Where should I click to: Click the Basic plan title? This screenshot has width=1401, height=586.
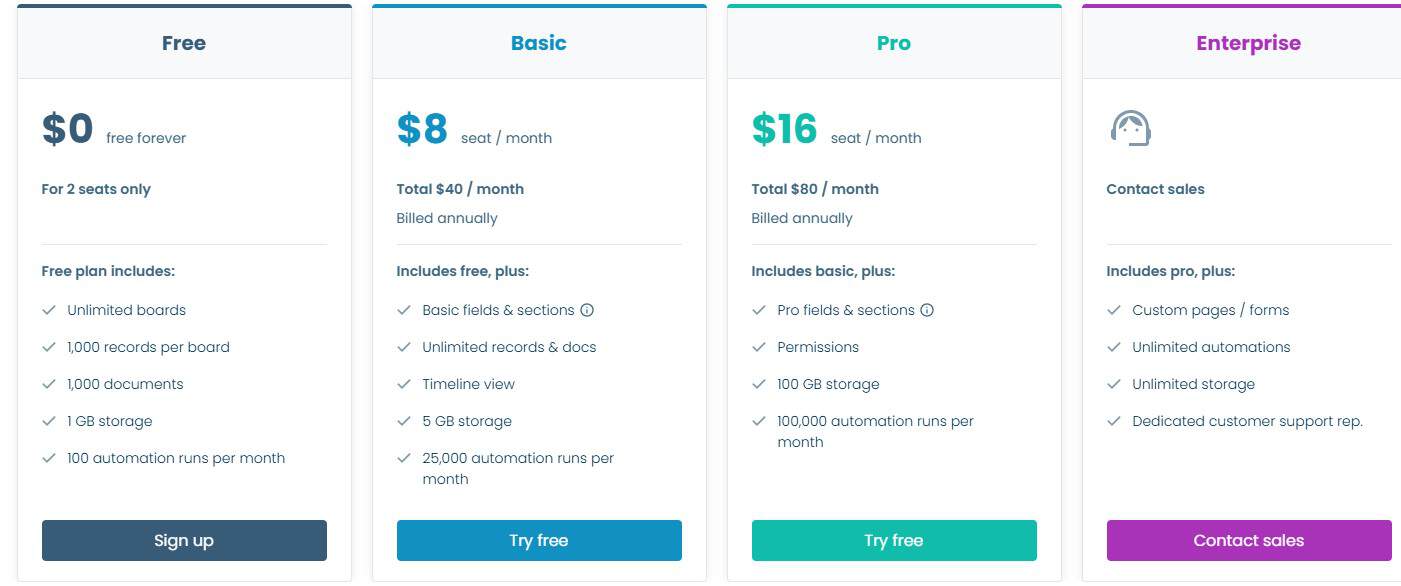click(539, 43)
